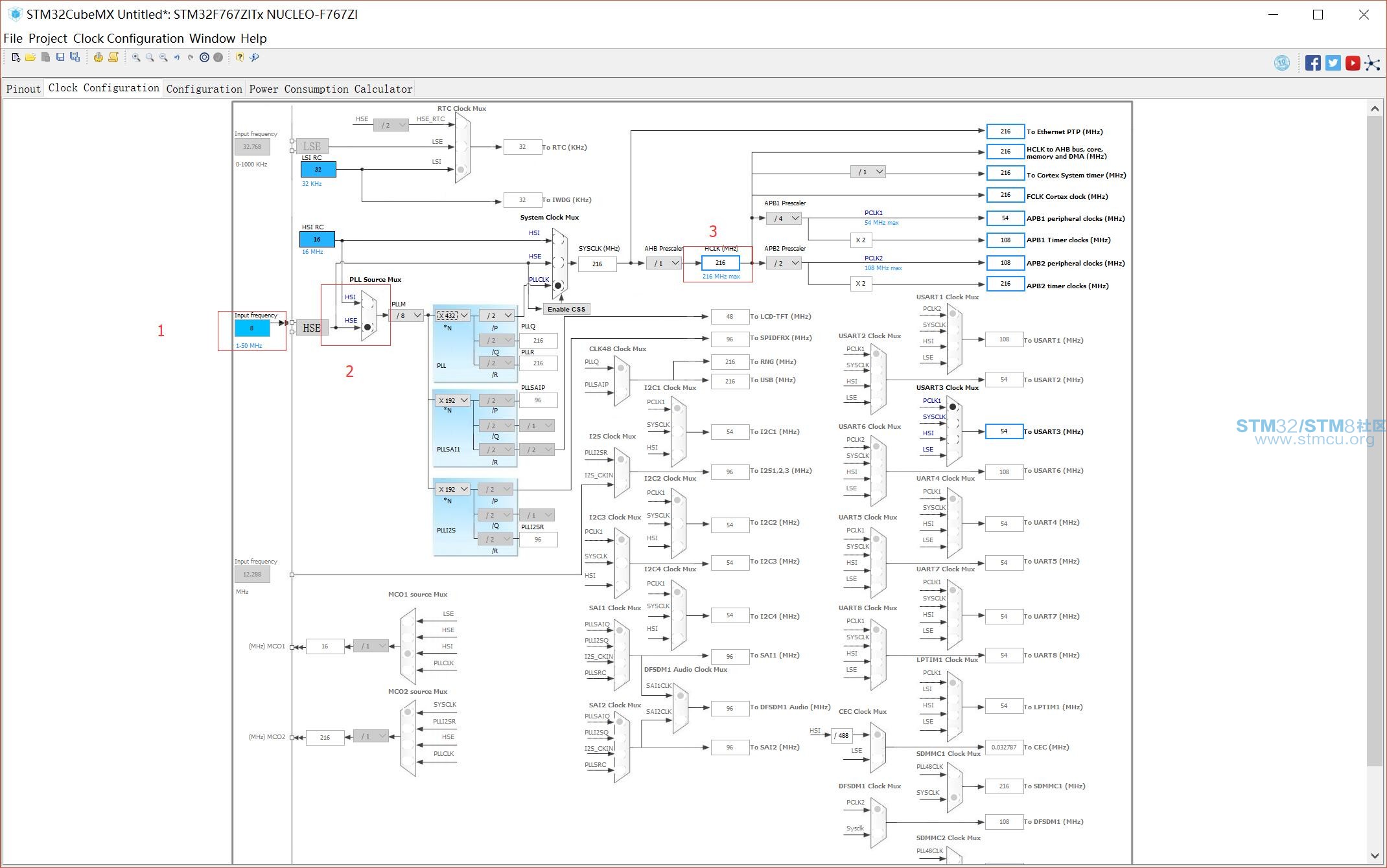Image resolution: width=1387 pixels, height=868 pixels.
Task: Open the Cortex System timer divider dropdown
Action: click(868, 172)
